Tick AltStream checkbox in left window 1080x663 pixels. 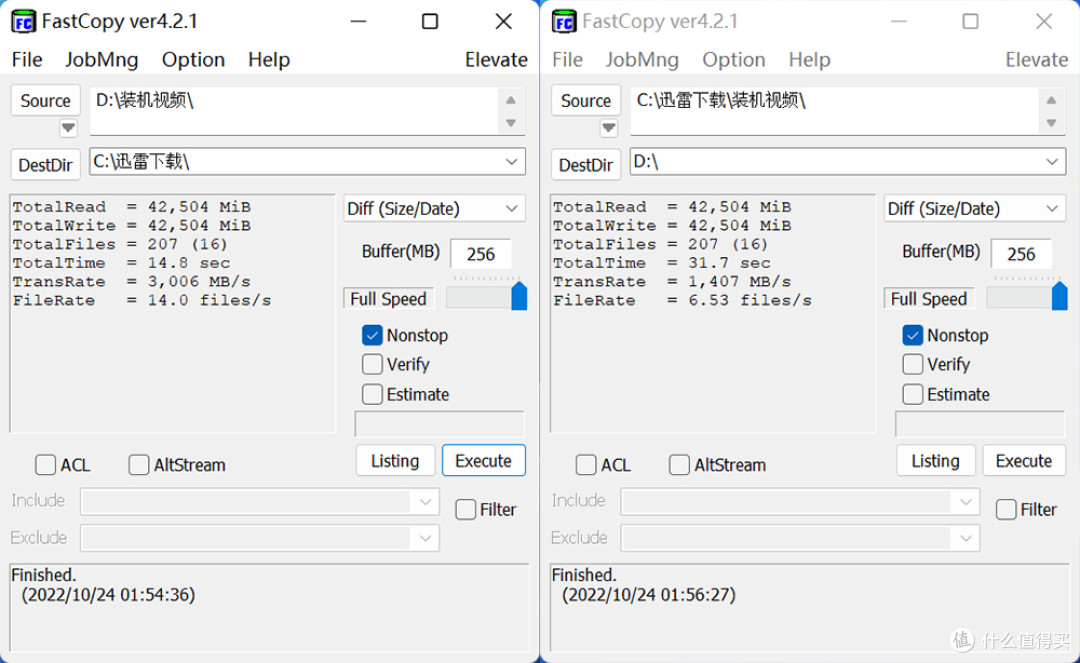point(138,465)
